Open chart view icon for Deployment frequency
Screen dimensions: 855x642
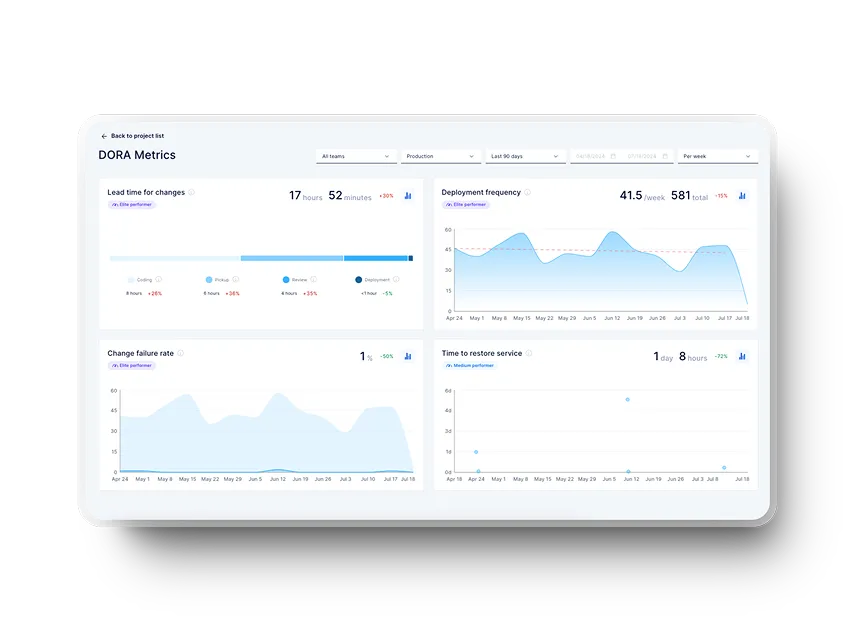click(x=742, y=196)
